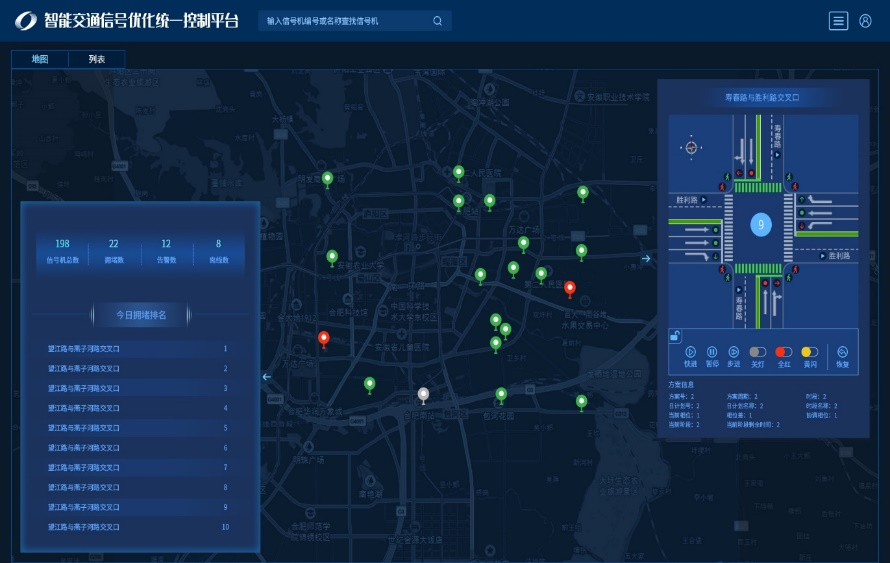
Task: Open the user profile icon
Action: point(865,21)
